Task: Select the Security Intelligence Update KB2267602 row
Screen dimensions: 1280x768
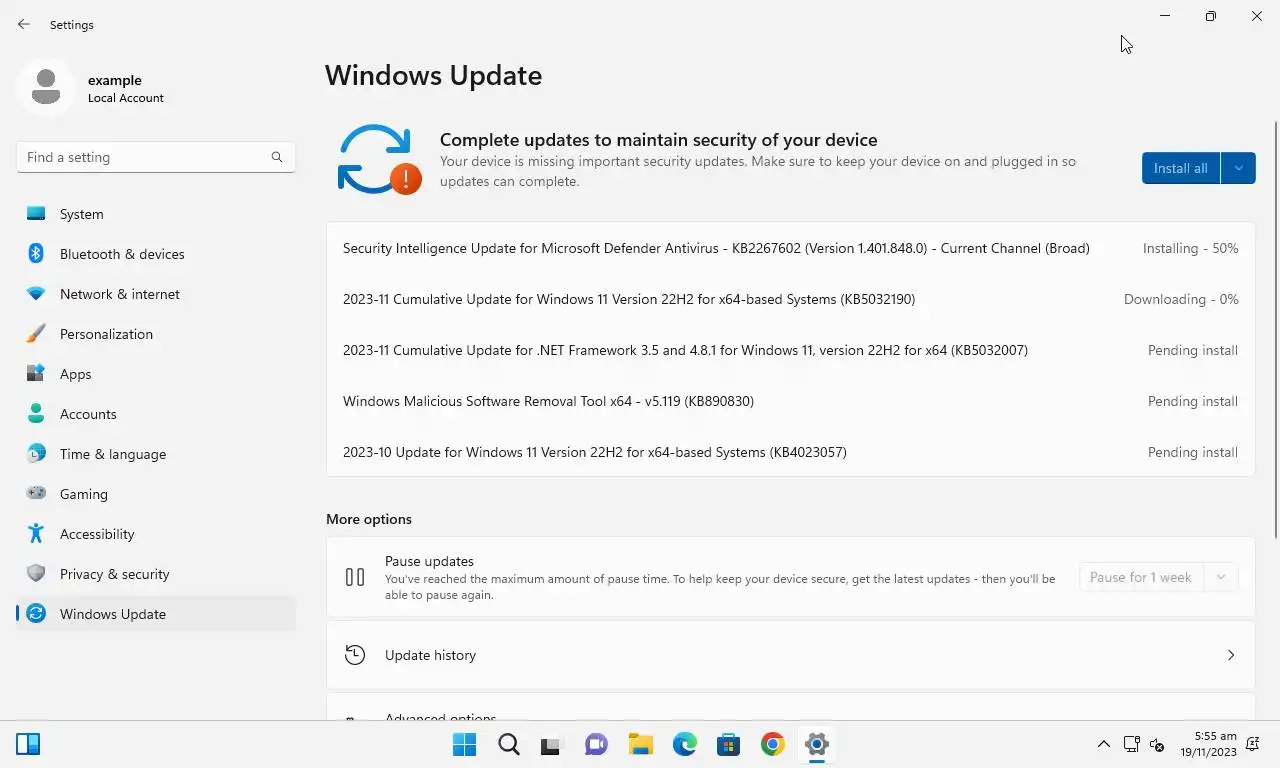Action: (790, 248)
